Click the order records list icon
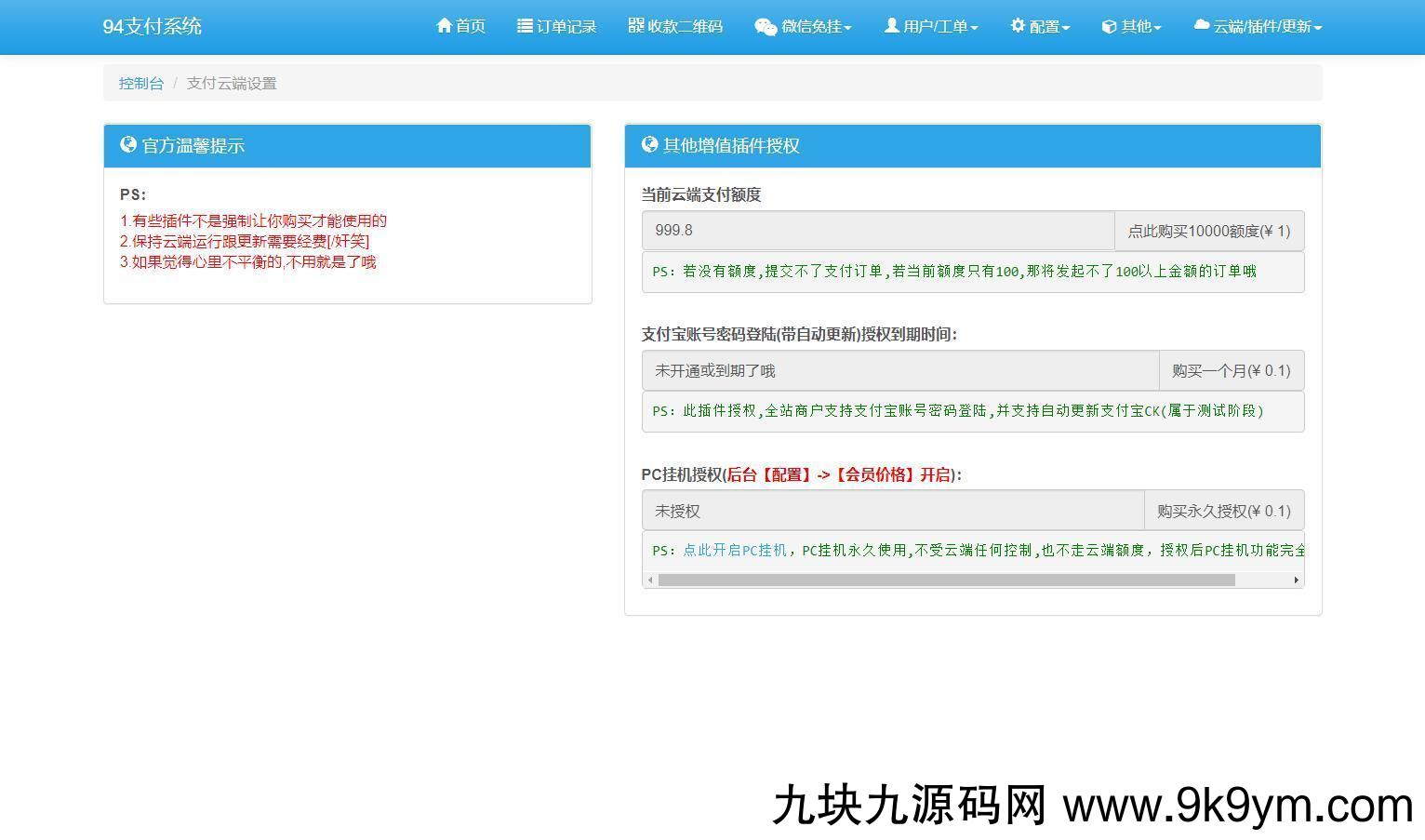 tap(525, 26)
